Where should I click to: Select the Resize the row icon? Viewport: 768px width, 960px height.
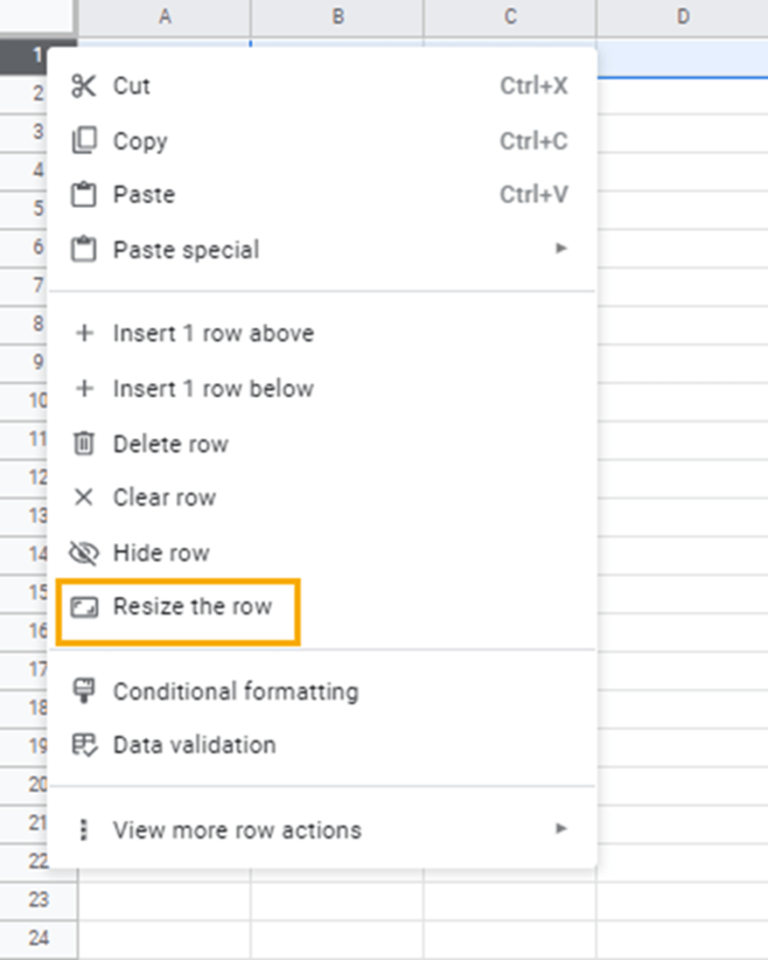(x=86, y=606)
